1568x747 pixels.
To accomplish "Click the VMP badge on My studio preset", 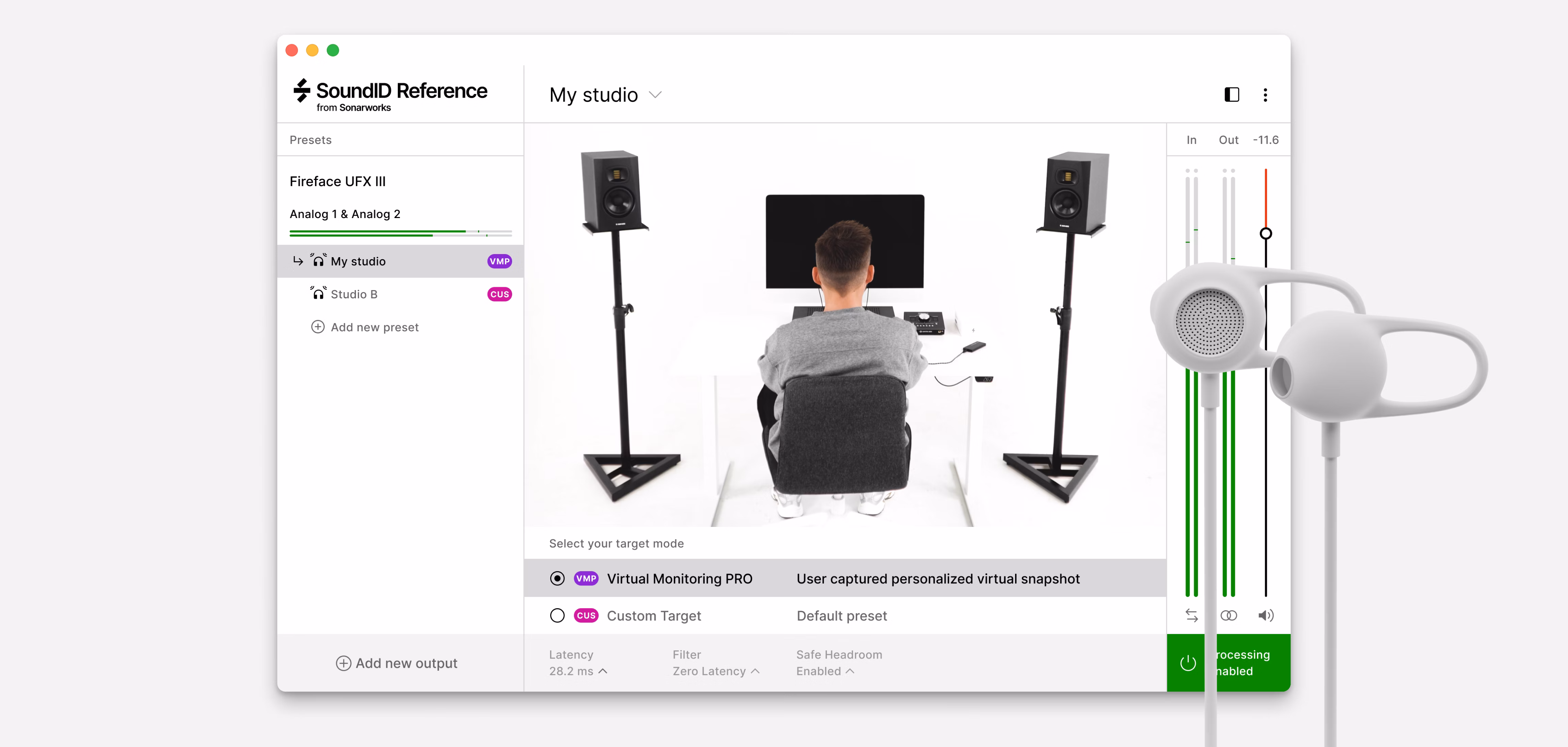I will (499, 261).
